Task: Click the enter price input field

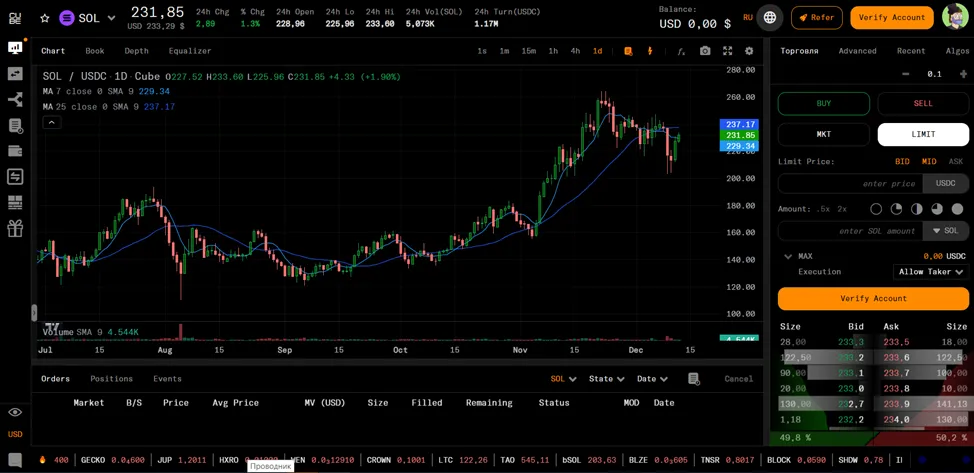Action: click(x=850, y=183)
